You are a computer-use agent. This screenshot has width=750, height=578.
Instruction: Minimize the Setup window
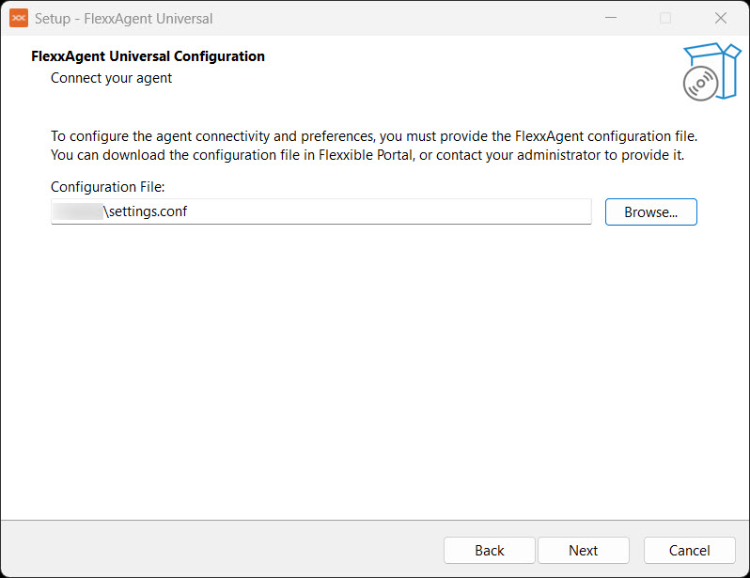[x=610, y=18]
